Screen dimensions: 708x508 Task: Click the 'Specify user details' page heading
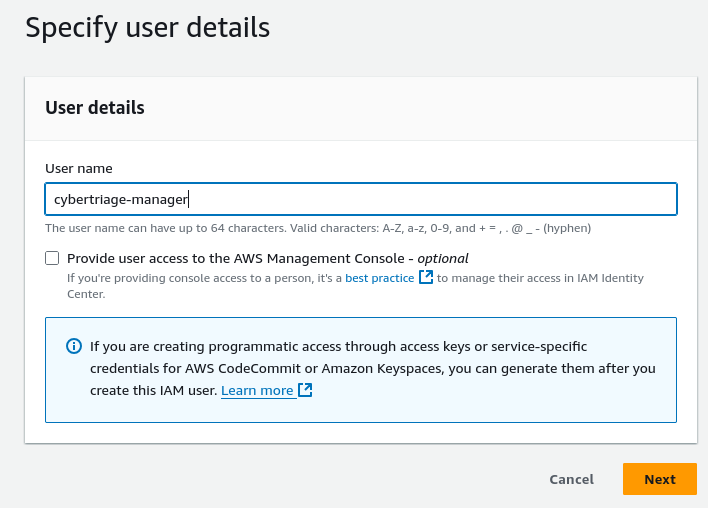(x=147, y=27)
